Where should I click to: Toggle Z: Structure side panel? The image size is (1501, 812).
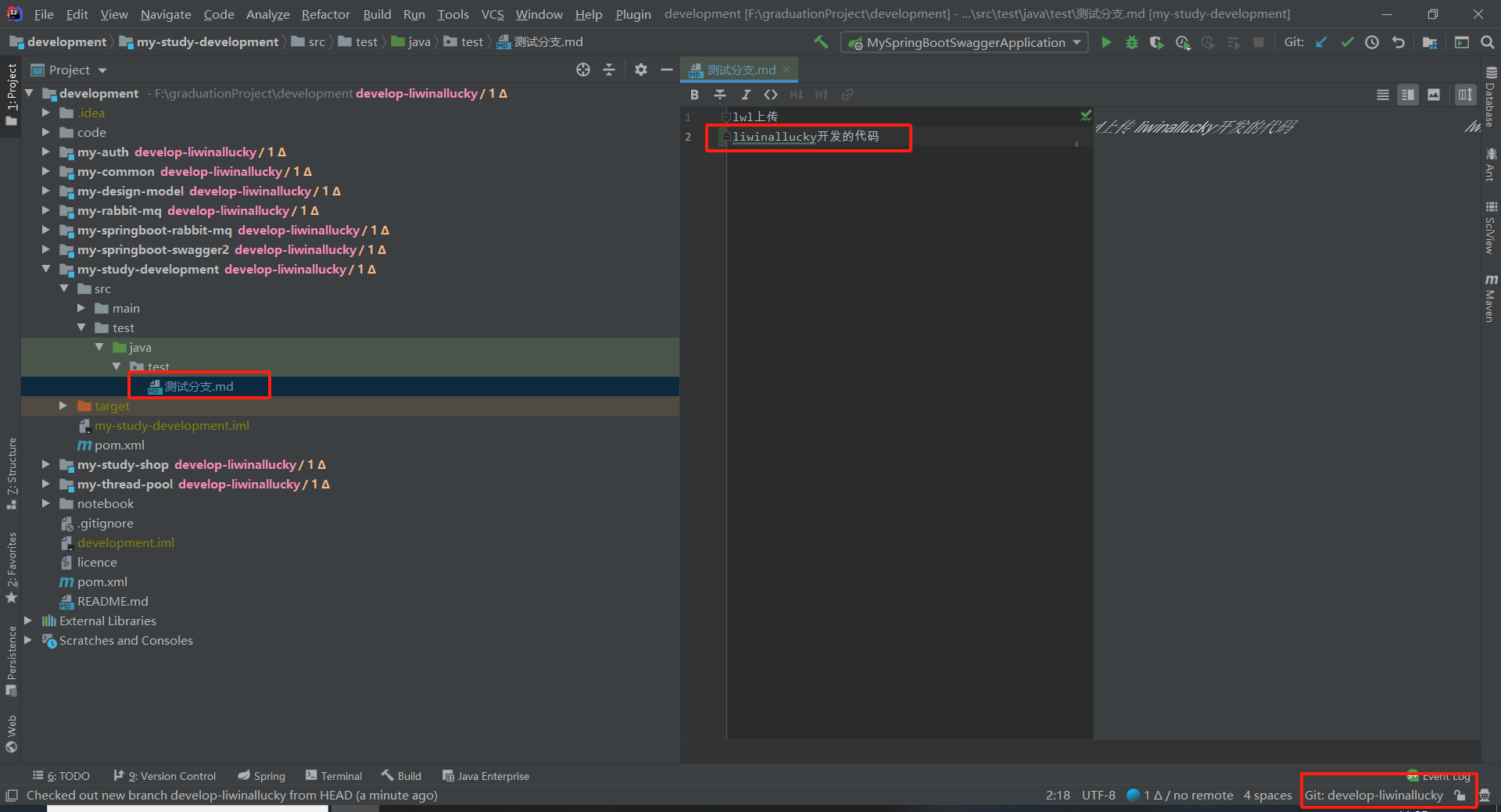11,474
